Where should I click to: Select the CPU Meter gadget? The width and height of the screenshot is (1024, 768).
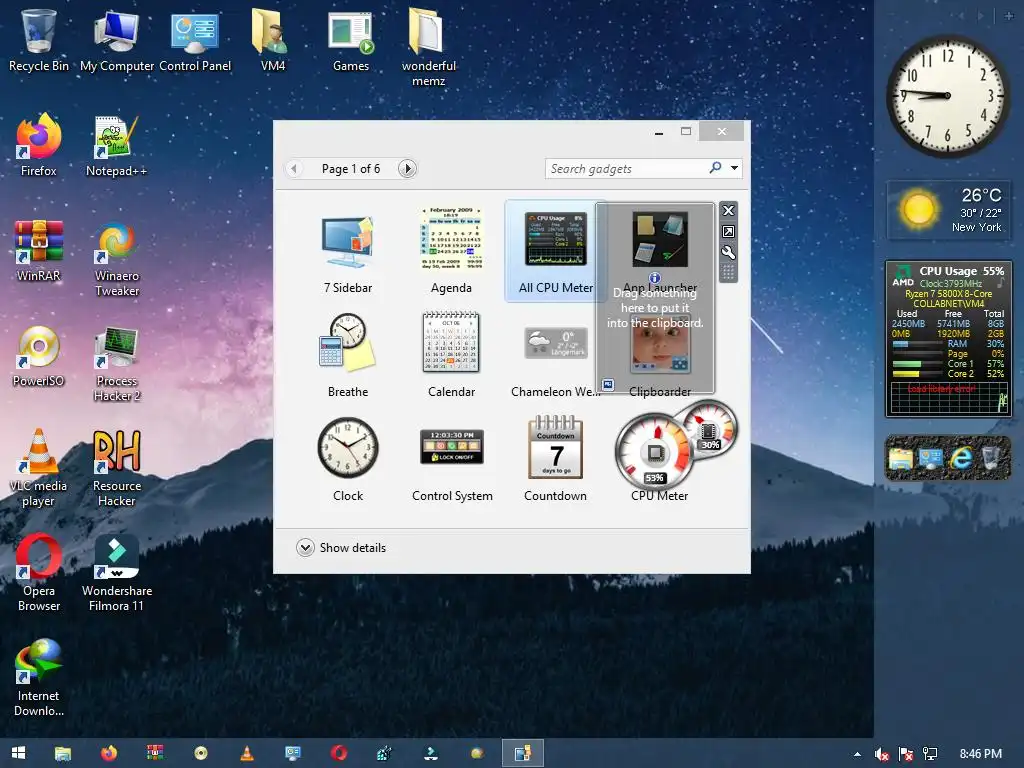point(660,459)
